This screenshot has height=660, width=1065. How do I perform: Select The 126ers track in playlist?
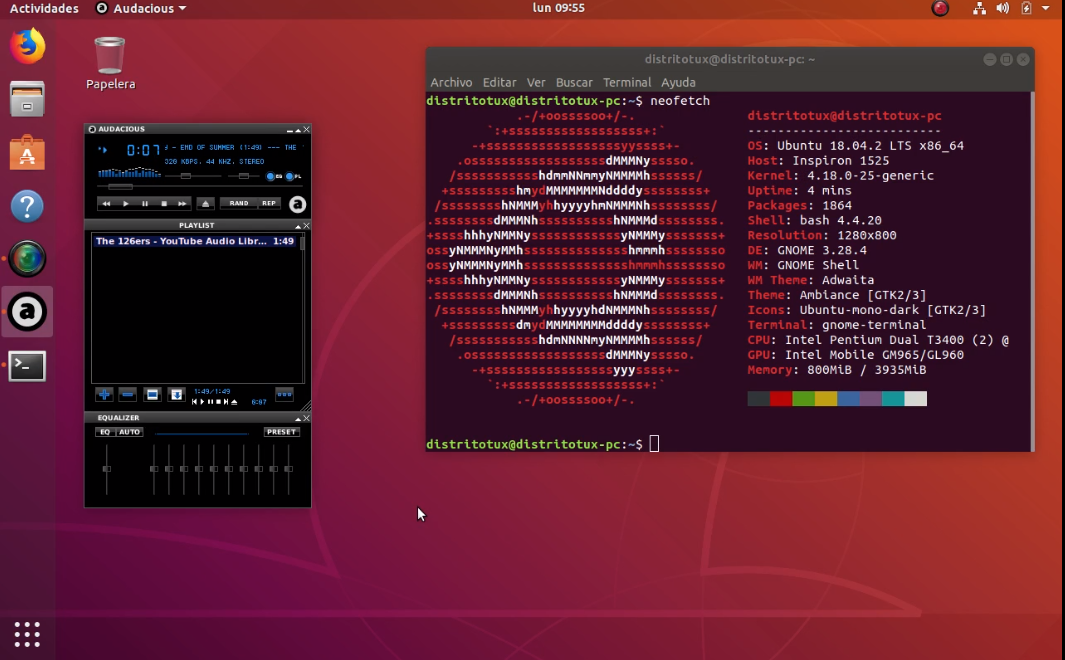[x=195, y=241]
